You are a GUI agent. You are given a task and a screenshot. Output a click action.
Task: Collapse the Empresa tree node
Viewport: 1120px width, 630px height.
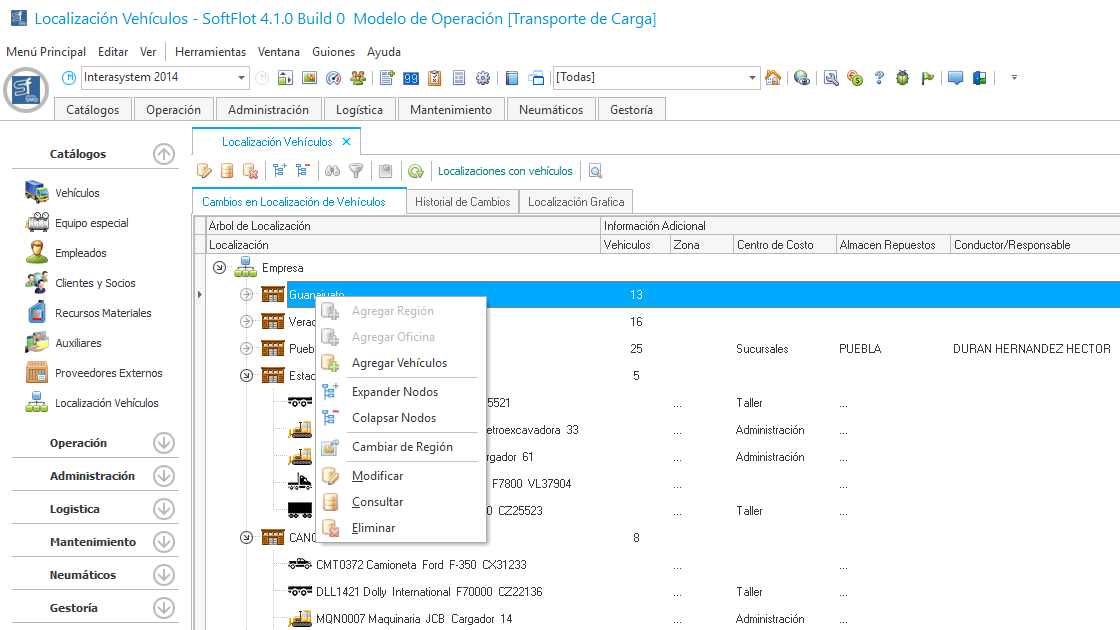pyautogui.click(x=220, y=268)
